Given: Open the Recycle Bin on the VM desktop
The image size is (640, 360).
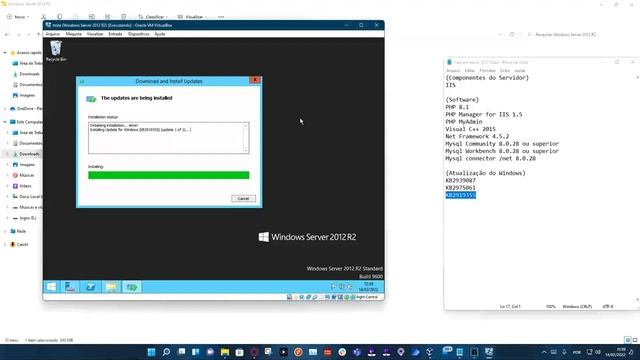Looking at the screenshot, I should pyautogui.click(x=56, y=51).
